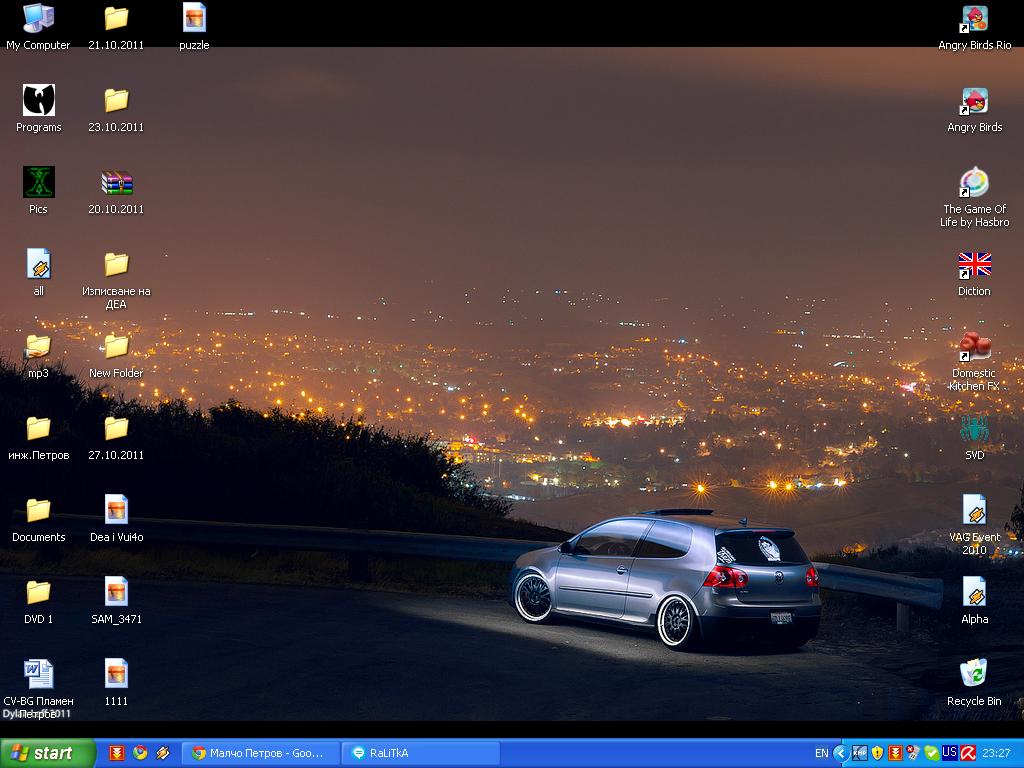Click the system clock showing 23:27
The image size is (1024, 768).
click(x=996, y=753)
